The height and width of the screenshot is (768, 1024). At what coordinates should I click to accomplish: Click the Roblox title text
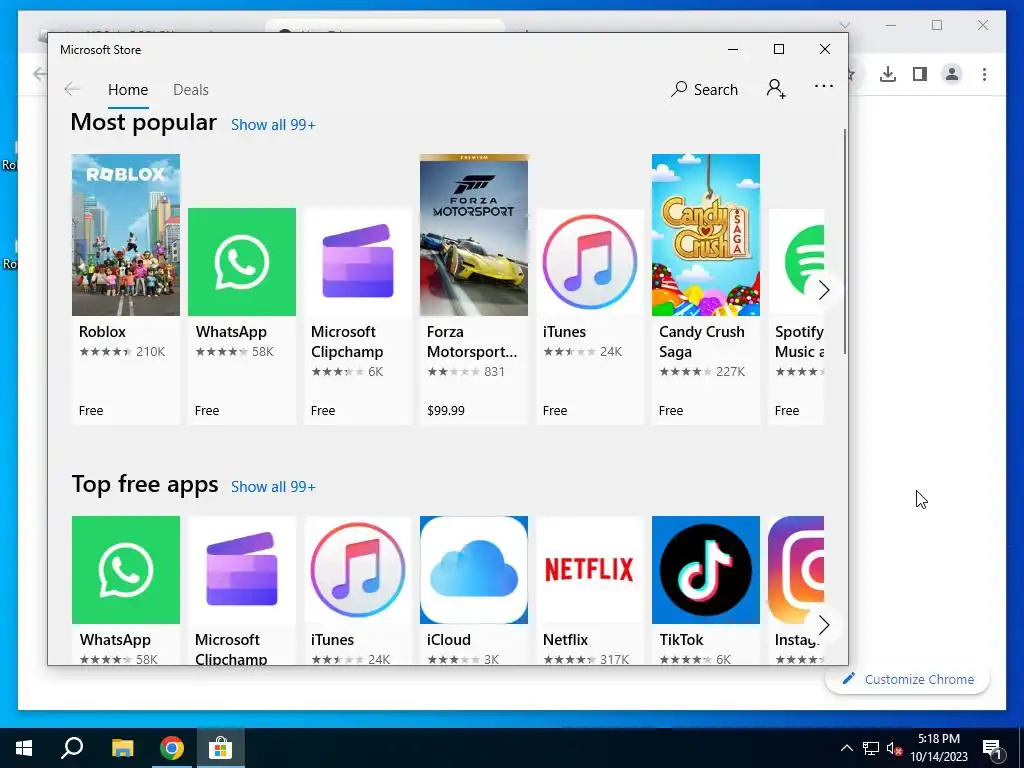103,332
